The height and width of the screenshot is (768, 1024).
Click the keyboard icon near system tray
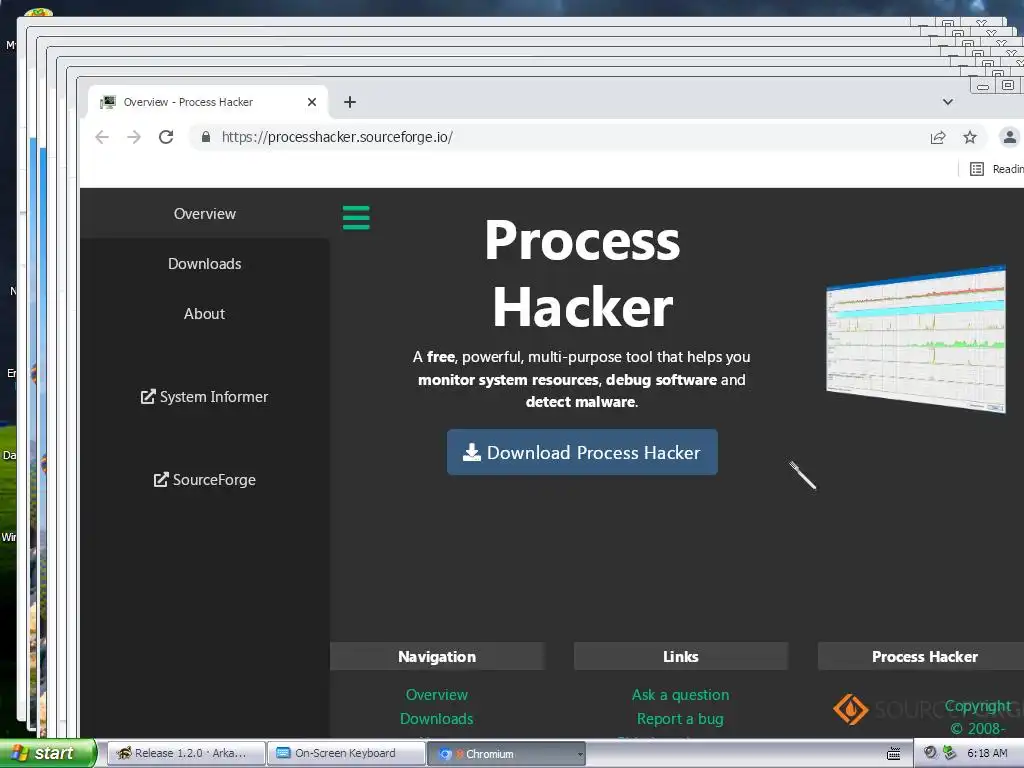(893, 754)
